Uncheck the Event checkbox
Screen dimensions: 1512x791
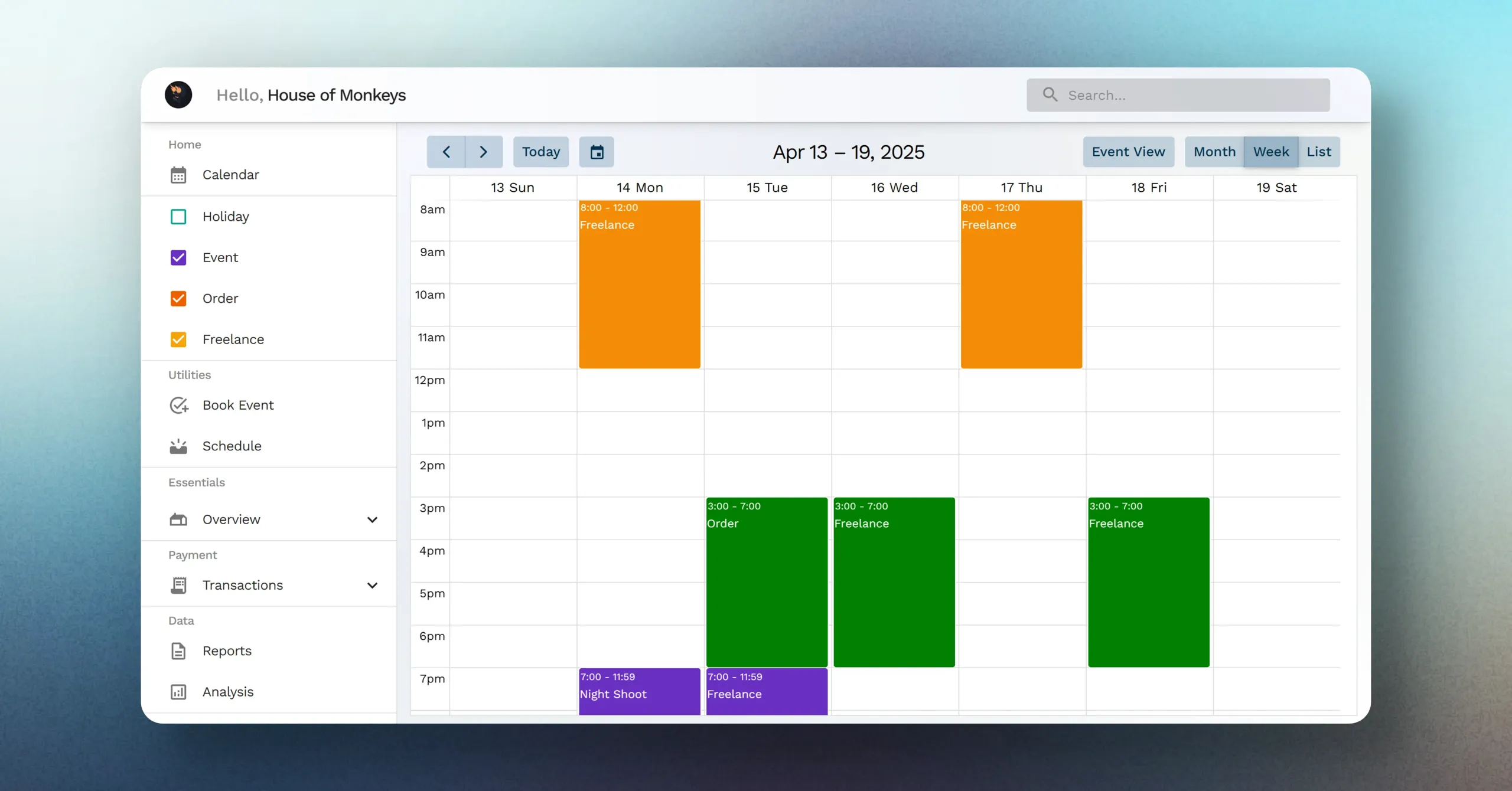(x=178, y=257)
